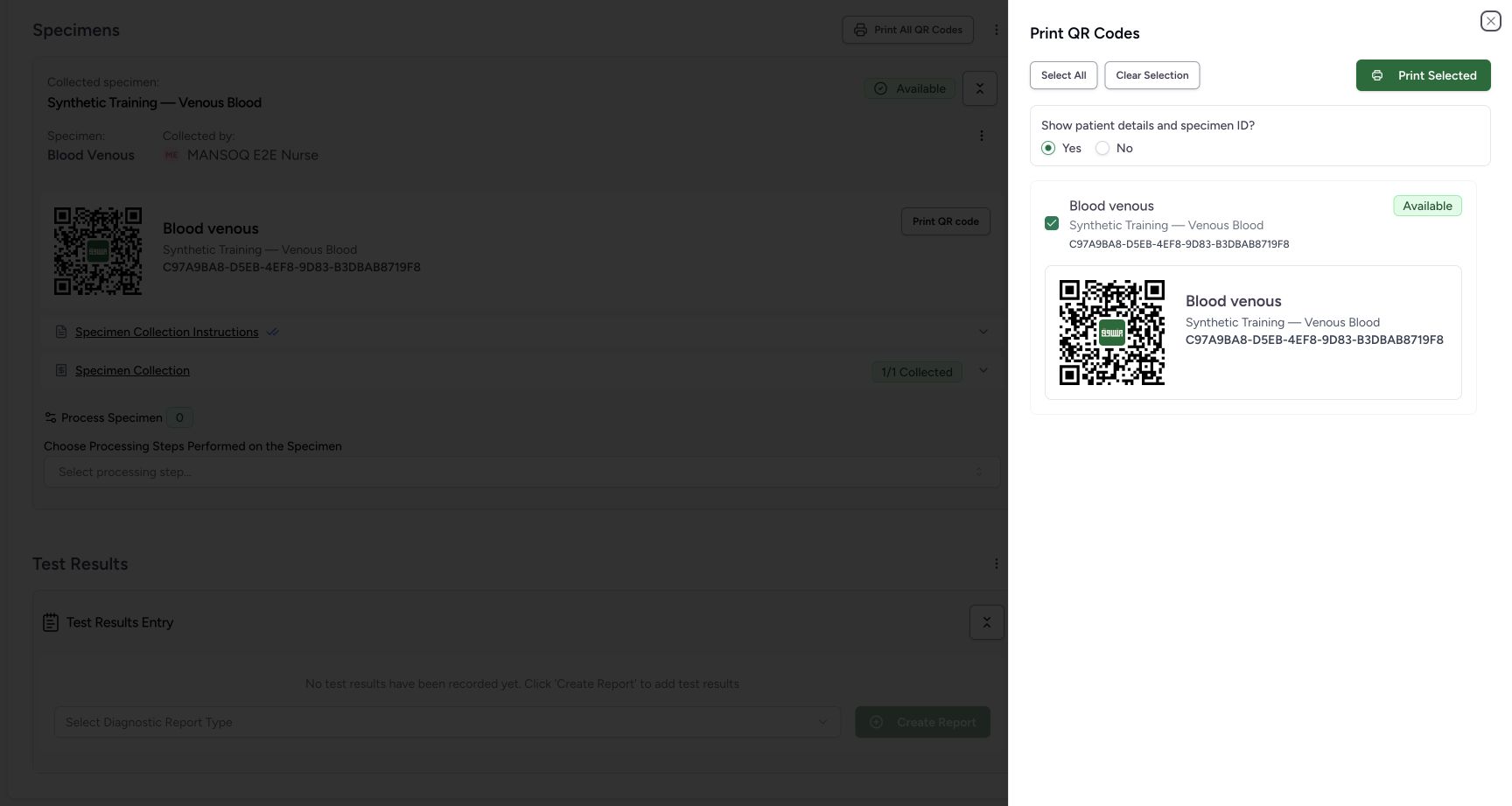Click the Clear Selection button
This screenshot has height=806, width=1512.
click(x=1151, y=75)
